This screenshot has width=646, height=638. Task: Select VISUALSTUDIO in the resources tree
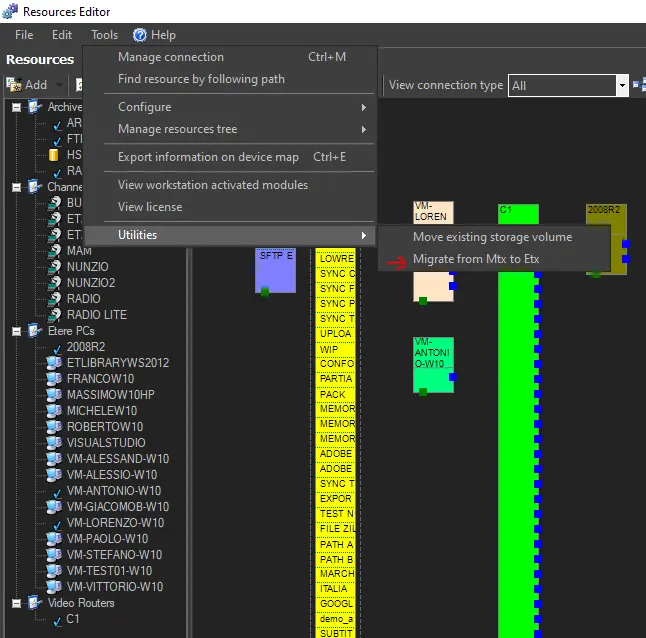tap(105, 443)
